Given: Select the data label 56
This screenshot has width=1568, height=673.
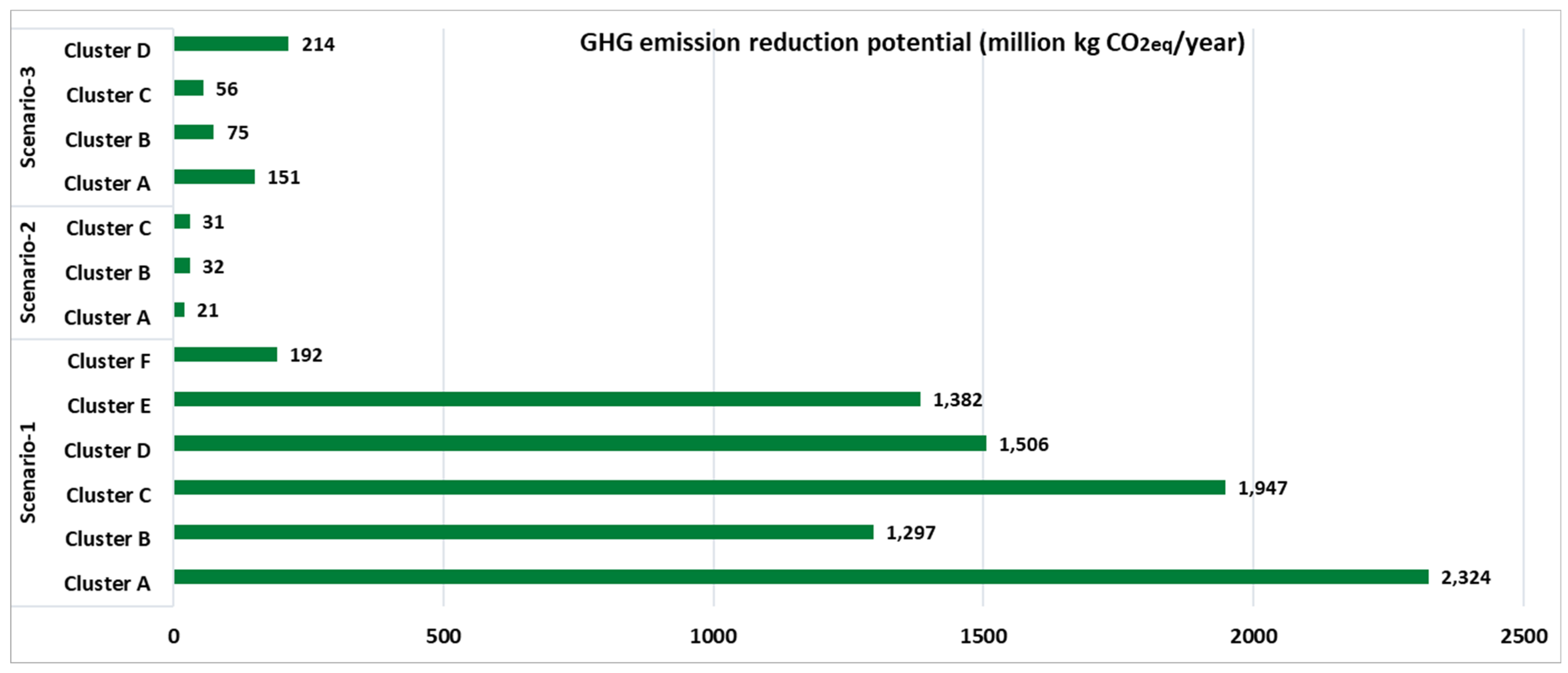Looking at the screenshot, I should 226,89.
